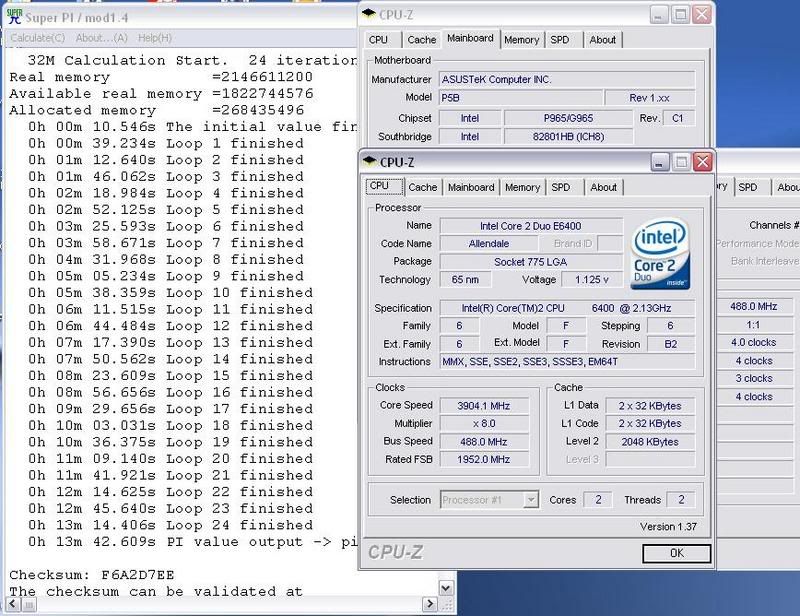Click CPU-Z title icon of processor window
The image size is (800, 616).
tap(368, 162)
